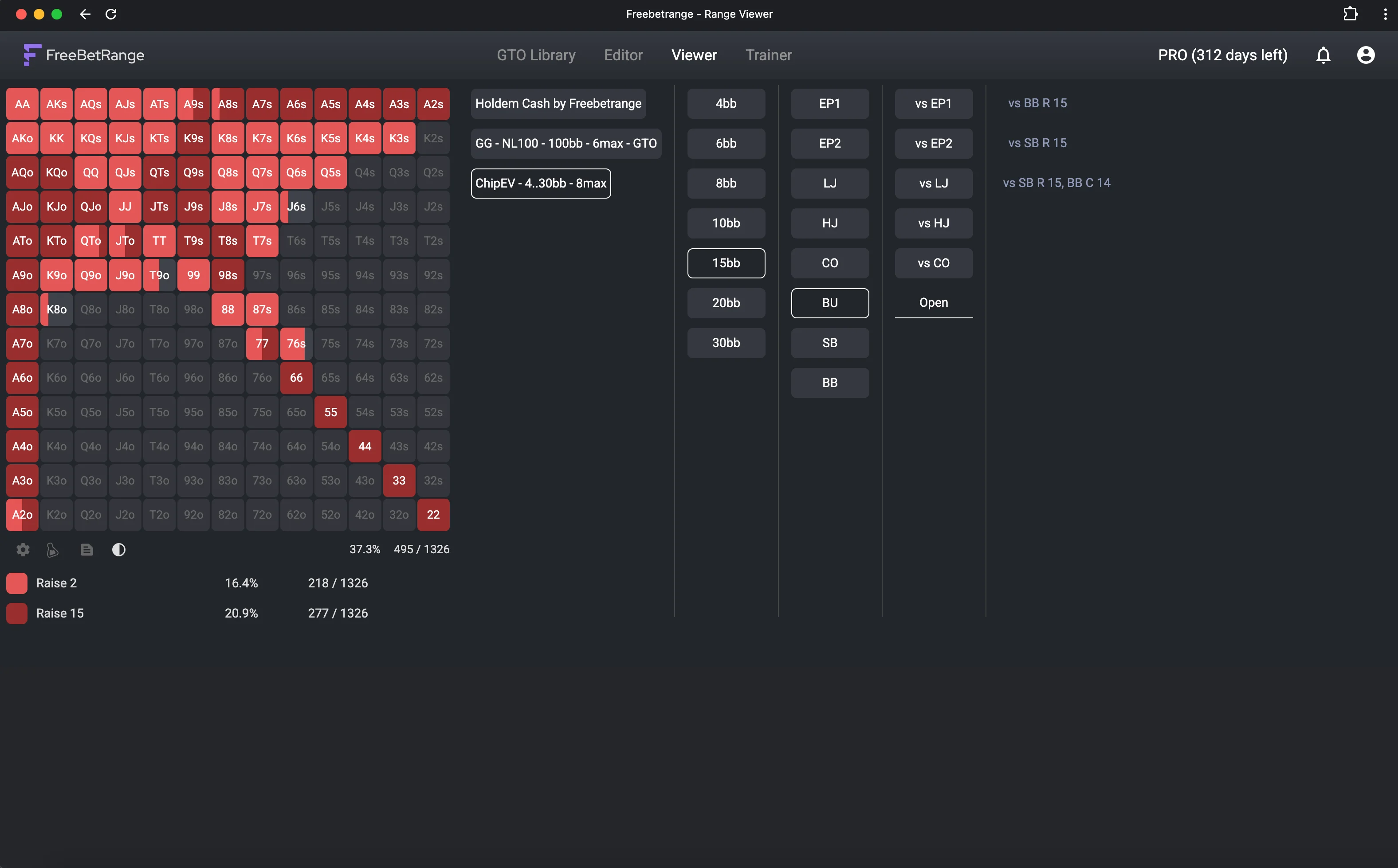The image size is (1398, 868).
Task: Click the Raise 15 legend label
Action: [60, 613]
